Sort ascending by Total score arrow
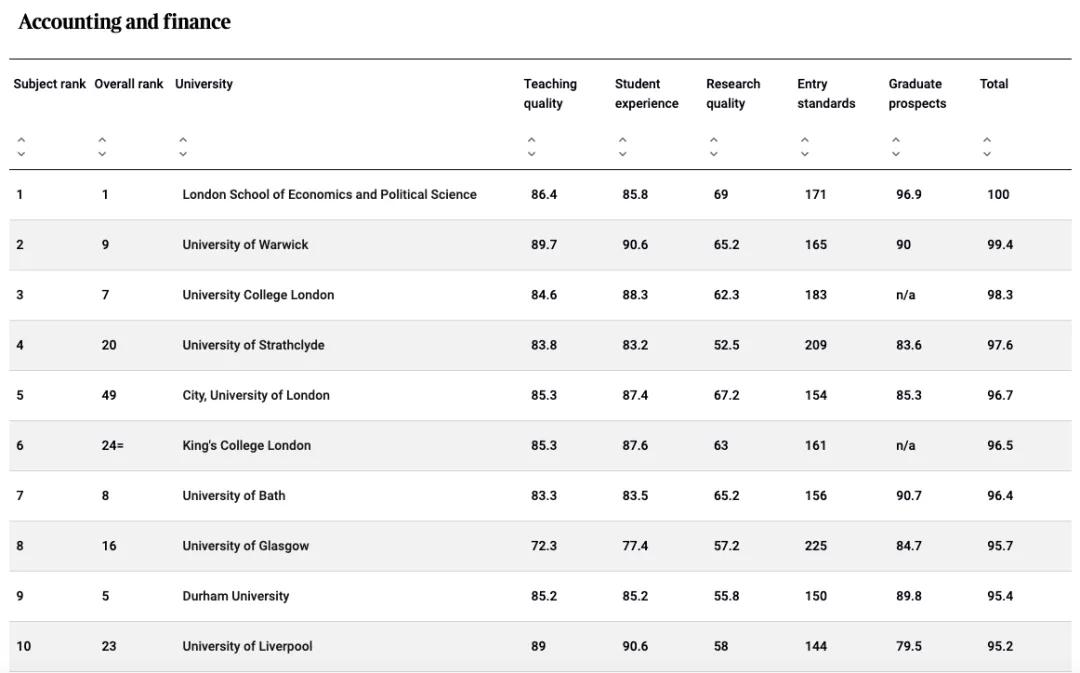This screenshot has height=673, width=1080. pyautogui.click(x=986, y=141)
